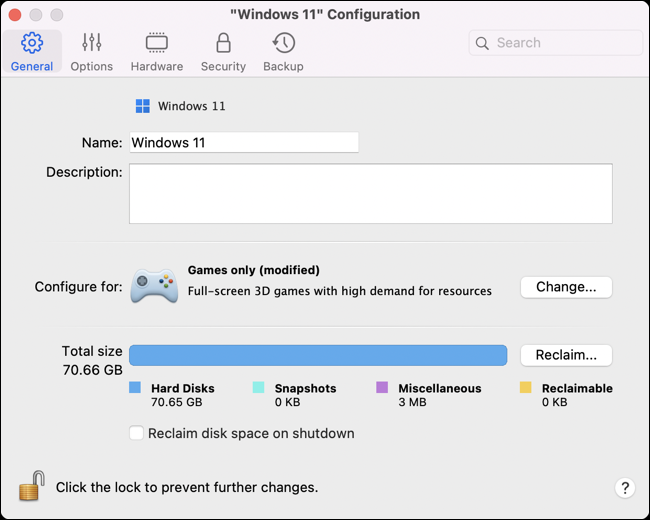Screen dimensions: 650x520
Task: Click the "Hard Disks" legend label
Action: 183,389
